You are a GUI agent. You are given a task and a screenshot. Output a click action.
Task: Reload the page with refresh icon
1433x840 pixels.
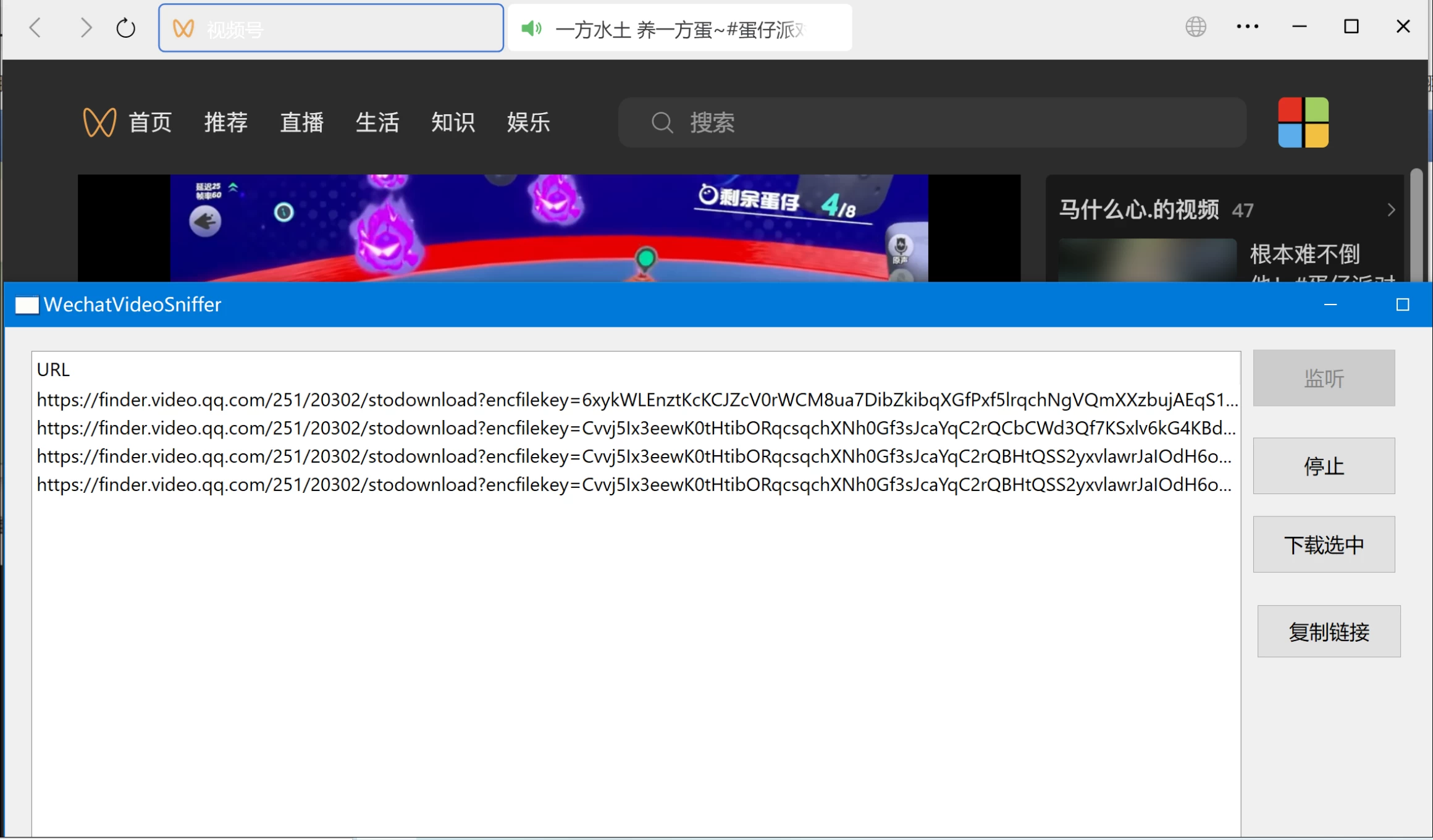[x=126, y=28]
